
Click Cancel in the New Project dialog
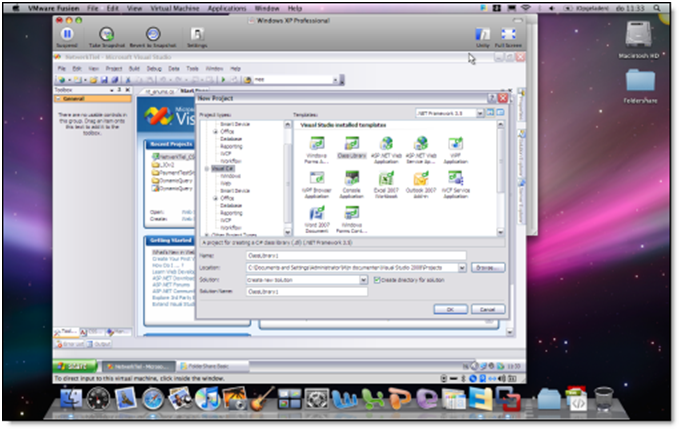click(488, 309)
